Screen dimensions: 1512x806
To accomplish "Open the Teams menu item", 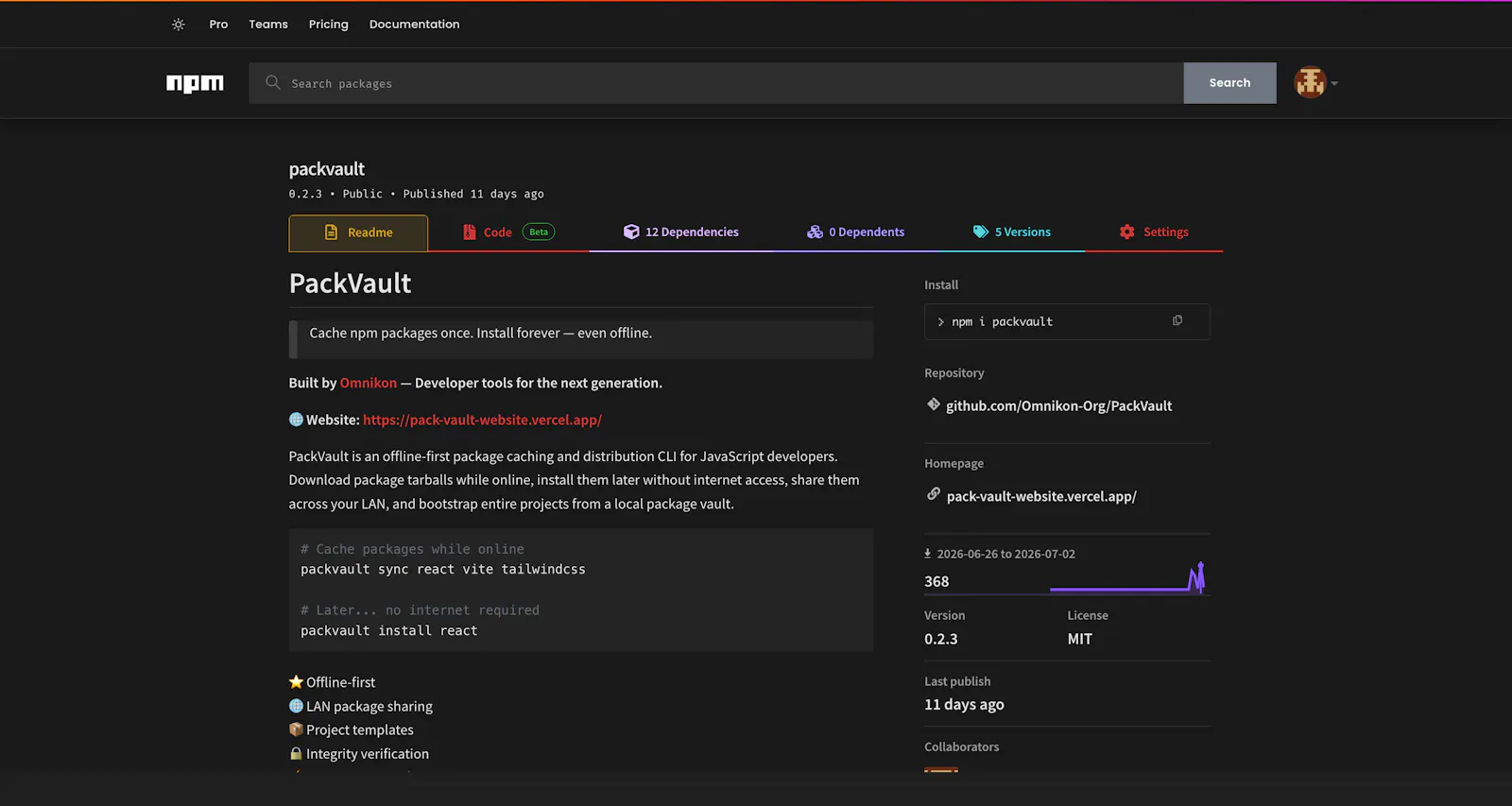I will (x=268, y=25).
